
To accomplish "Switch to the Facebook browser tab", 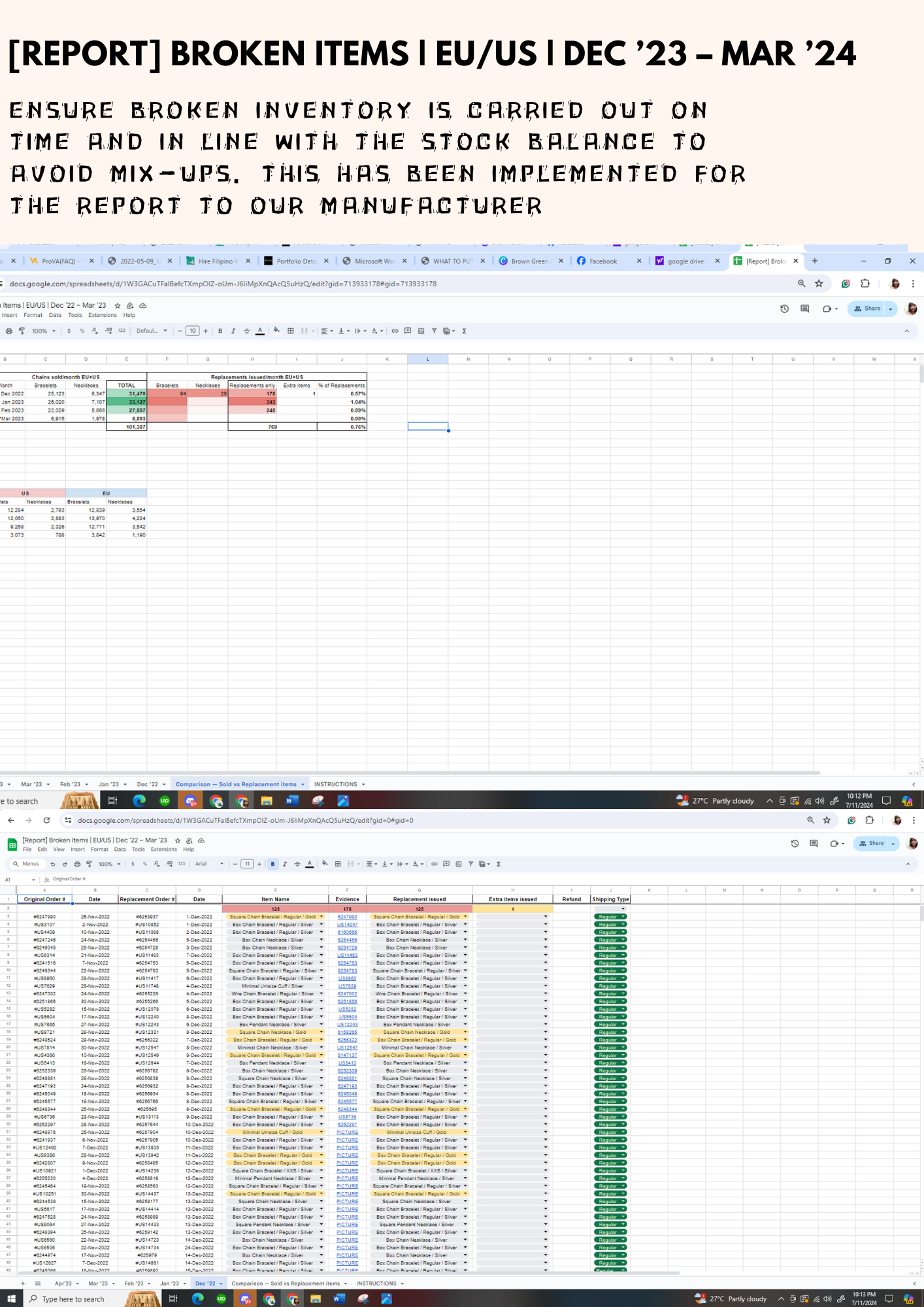I will point(602,261).
